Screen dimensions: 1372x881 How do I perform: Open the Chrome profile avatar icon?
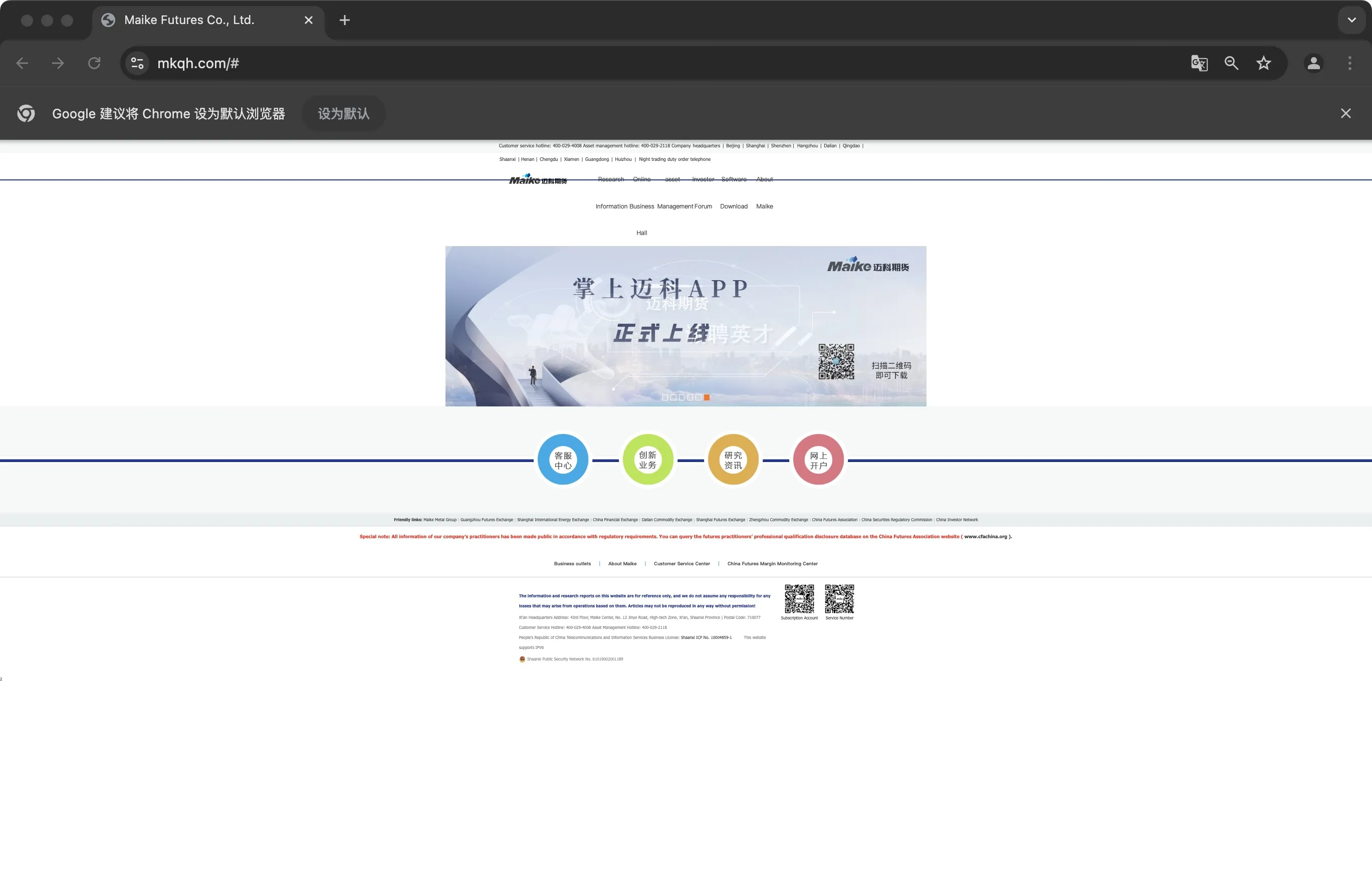[1314, 63]
